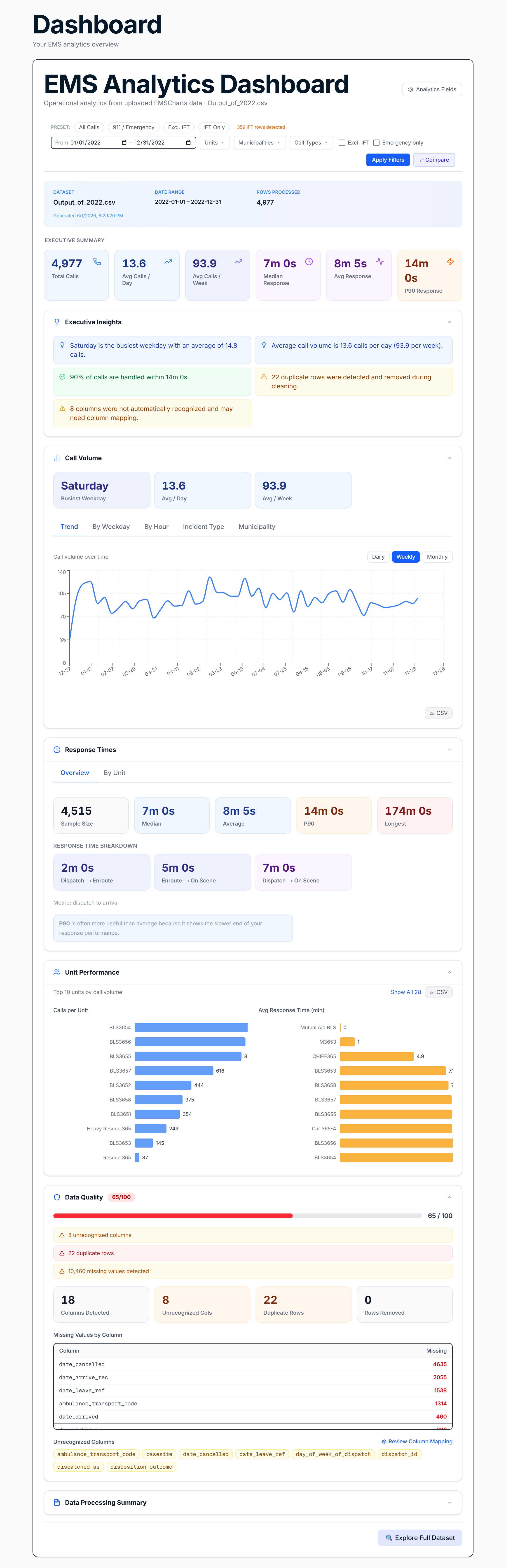Image resolution: width=506 pixels, height=1568 pixels.
Task: Click the shield icon beside Data Quality
Action: 57,1197
